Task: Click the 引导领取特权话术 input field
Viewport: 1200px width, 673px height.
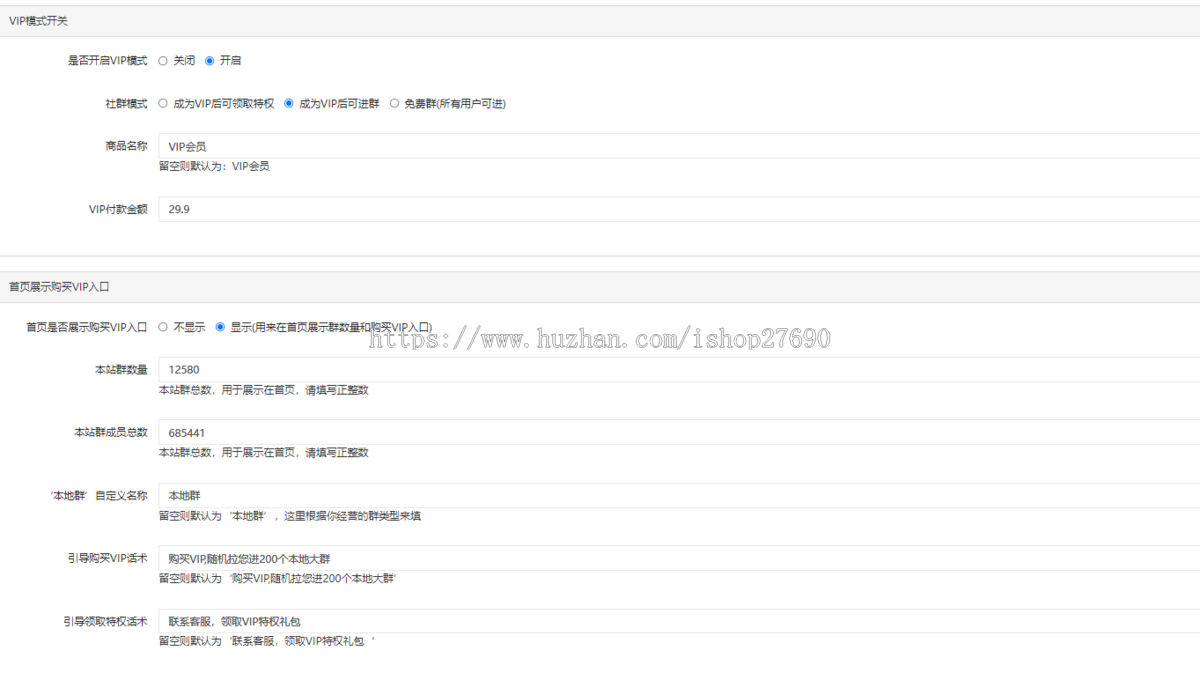Action: tap(679, 621)
